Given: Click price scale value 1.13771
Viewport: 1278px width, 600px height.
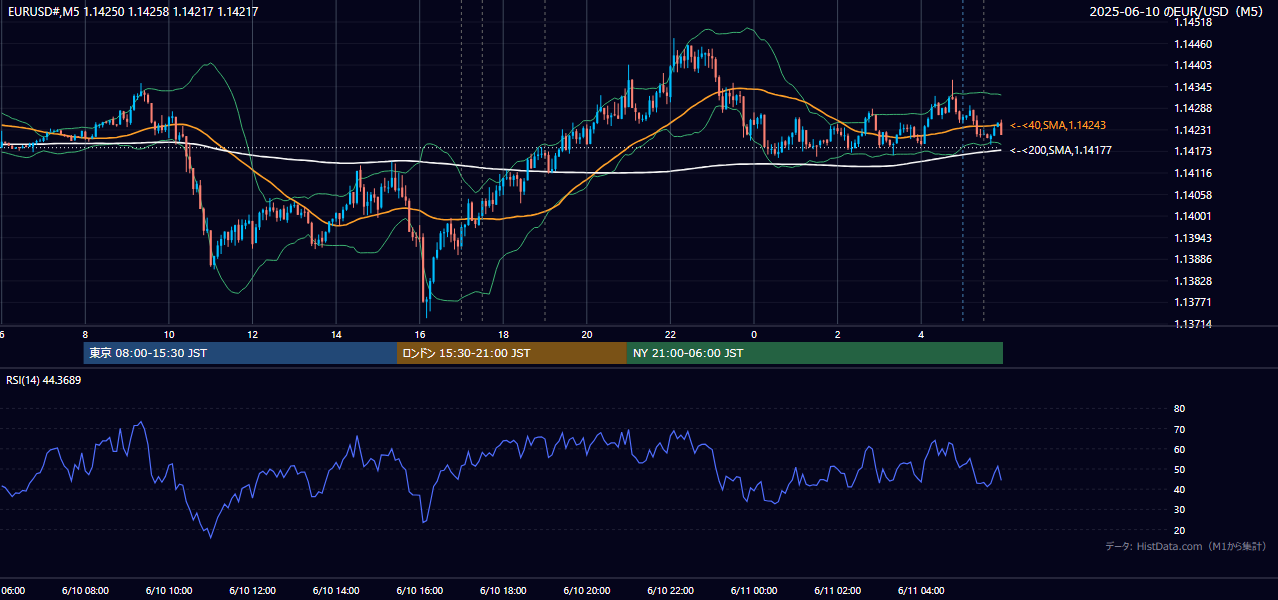Looking at the screenshot, I should [x=1194, y=302].
